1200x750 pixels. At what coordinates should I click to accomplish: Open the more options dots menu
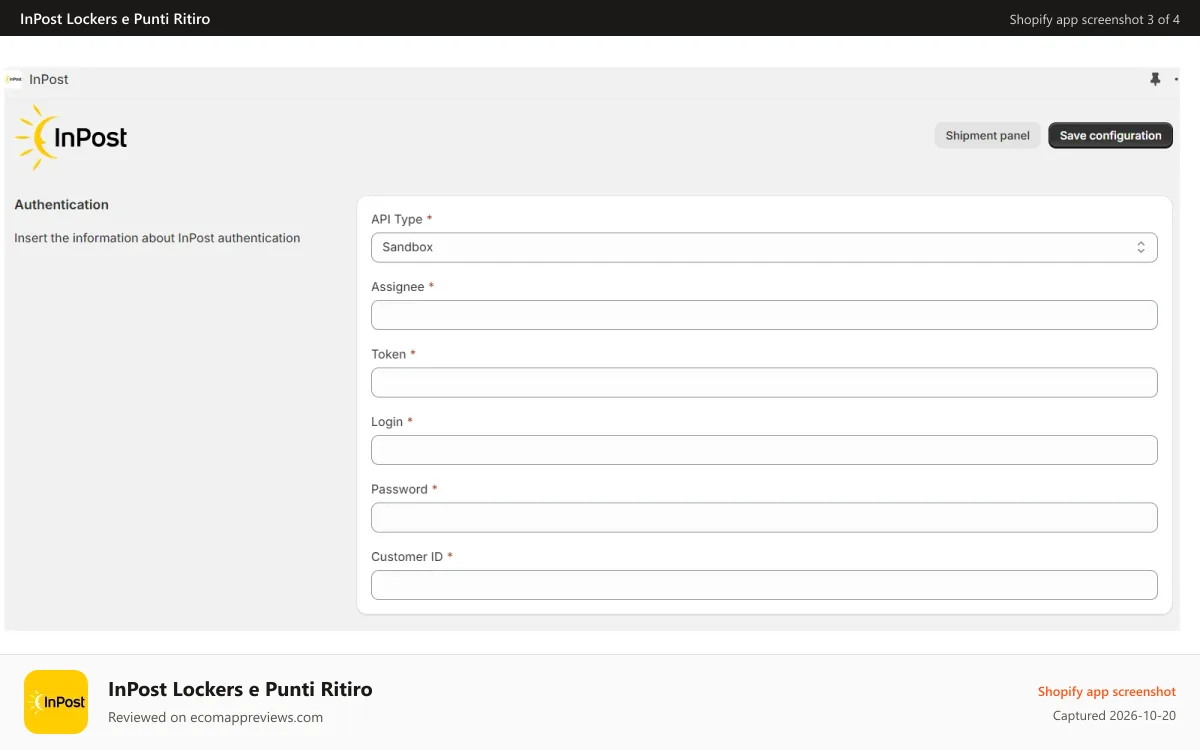tap(1176, 79)
